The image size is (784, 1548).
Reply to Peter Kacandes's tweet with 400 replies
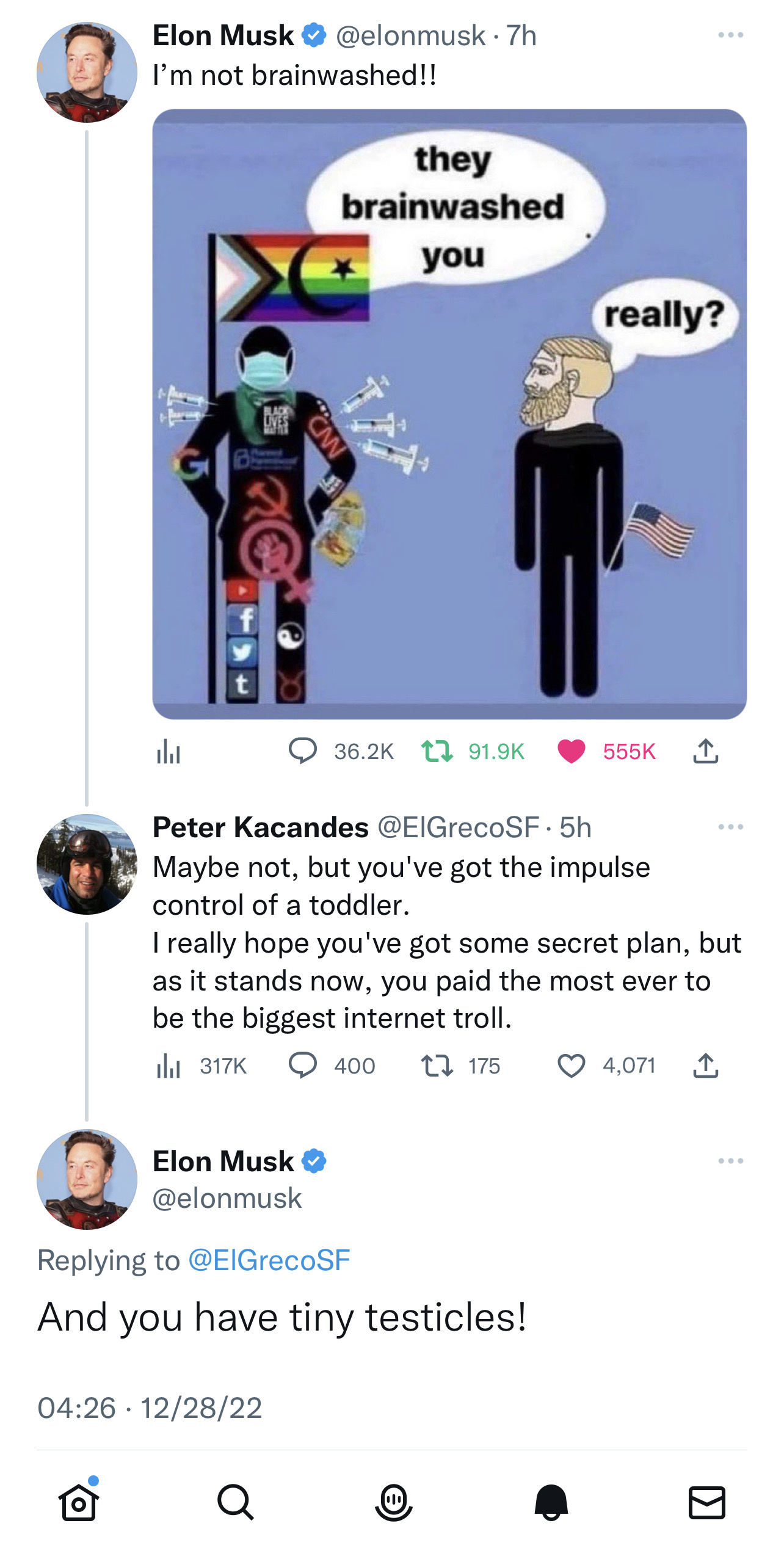[x=303, y=1066]
